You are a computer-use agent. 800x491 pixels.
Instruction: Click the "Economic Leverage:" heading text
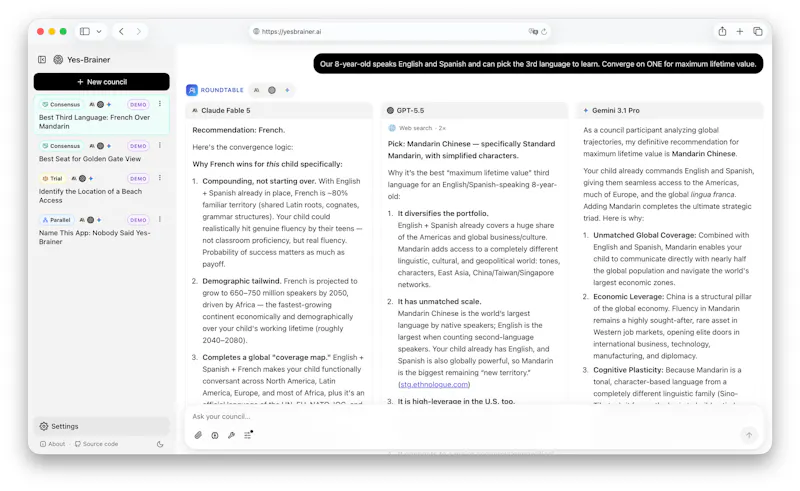629,297
